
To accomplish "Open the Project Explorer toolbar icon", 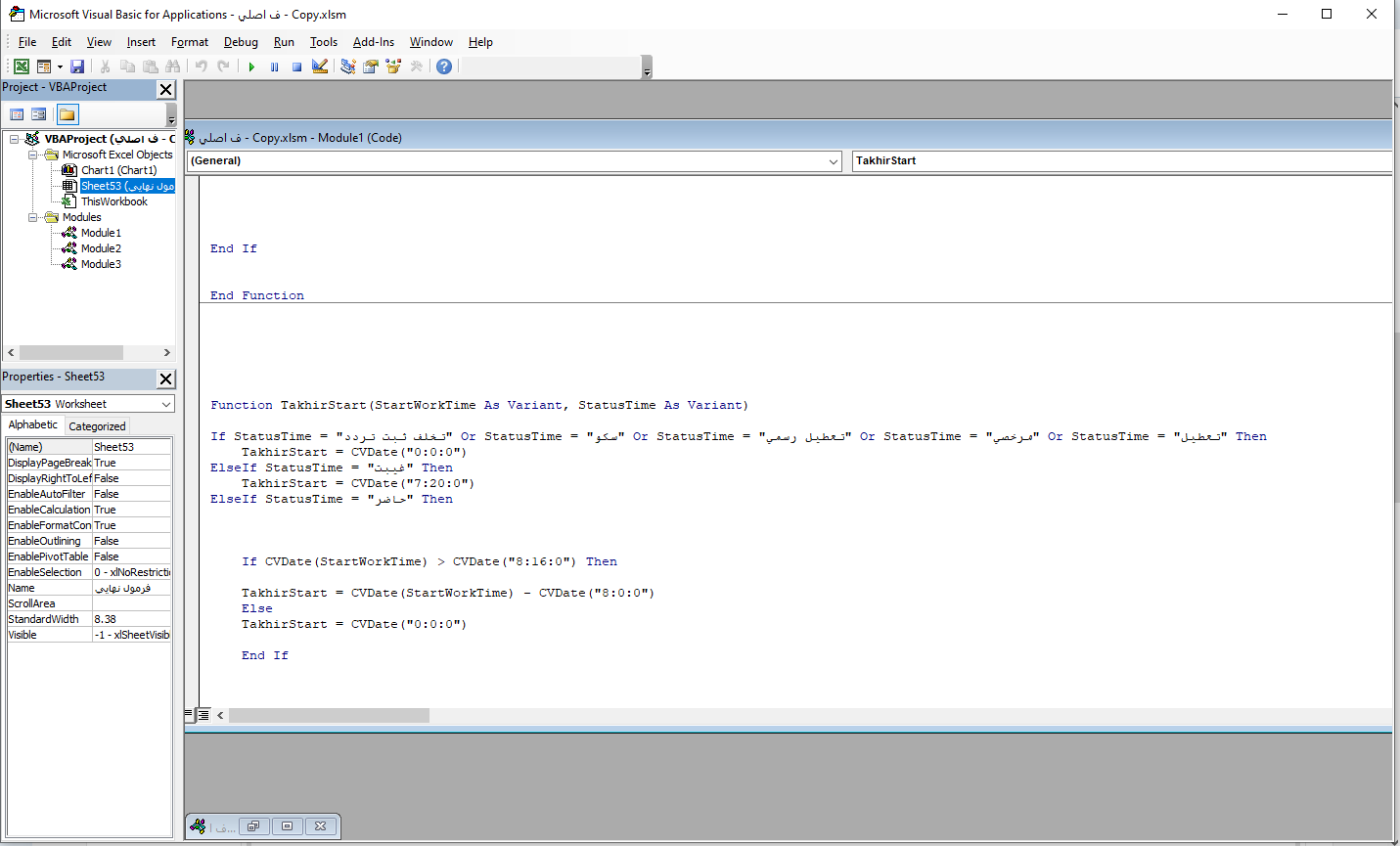I will [x=347, y=67].
